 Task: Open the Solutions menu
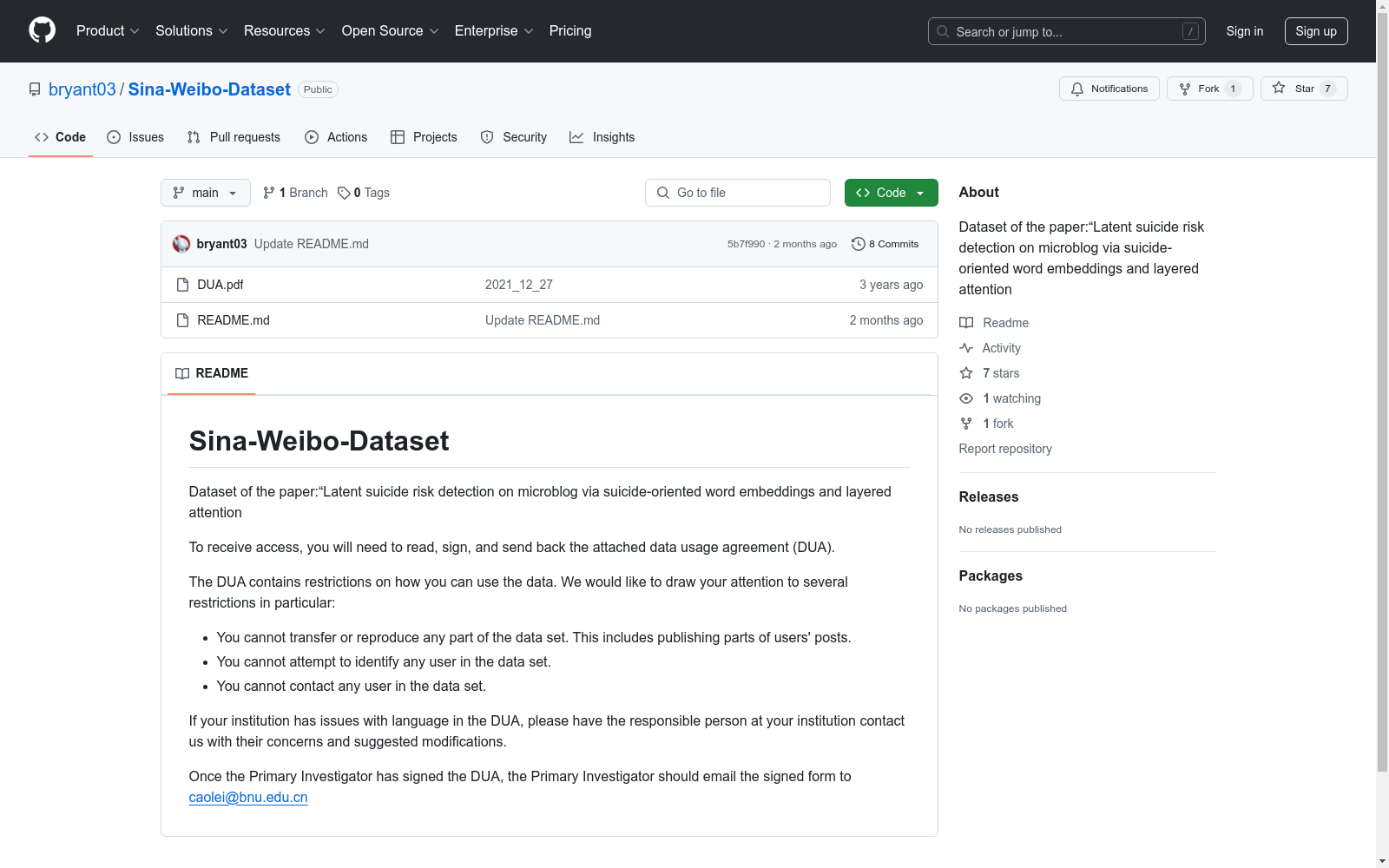pos(192,31)
